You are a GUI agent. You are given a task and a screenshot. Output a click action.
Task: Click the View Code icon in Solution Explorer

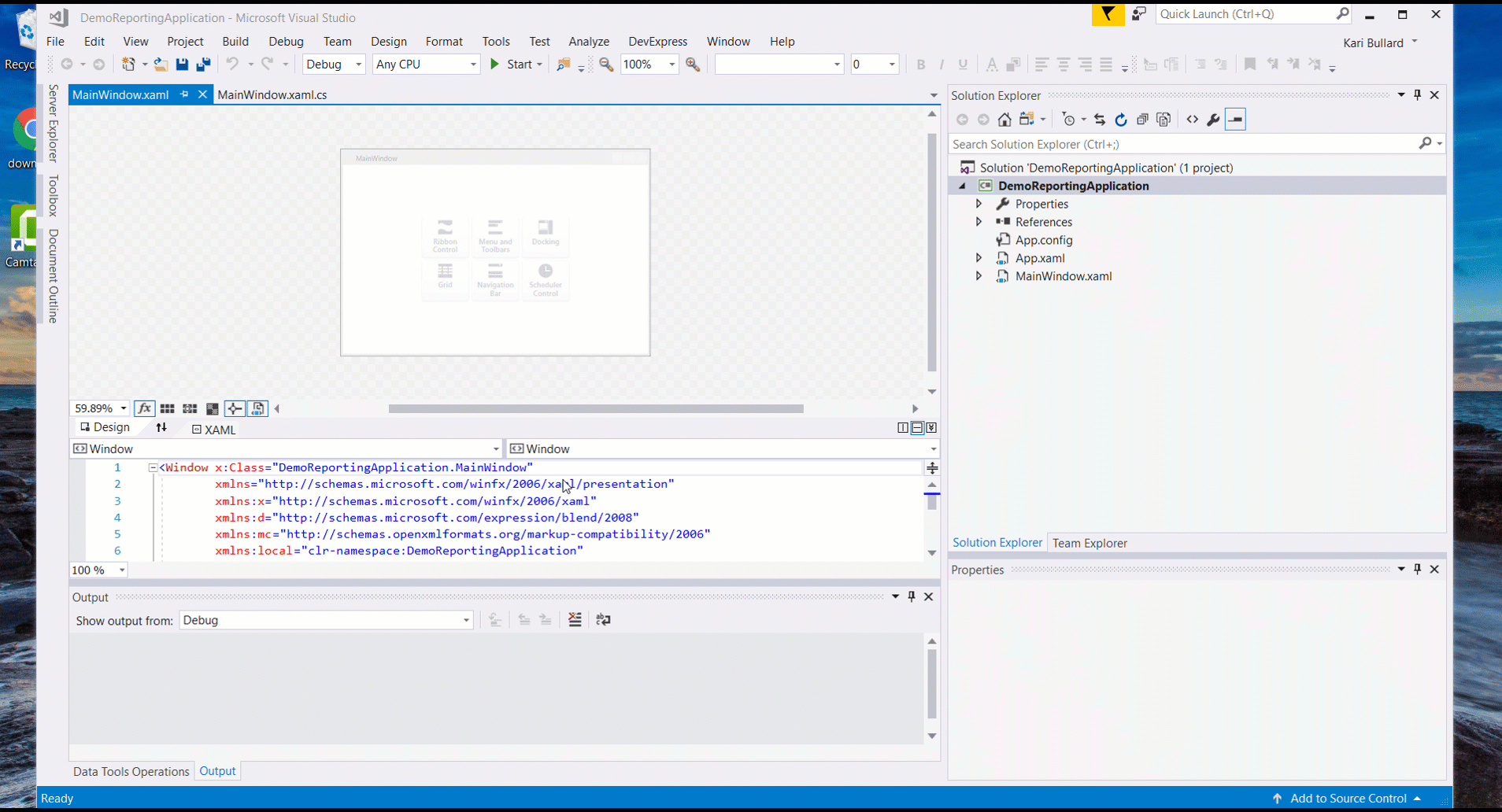pos(1193,120)
